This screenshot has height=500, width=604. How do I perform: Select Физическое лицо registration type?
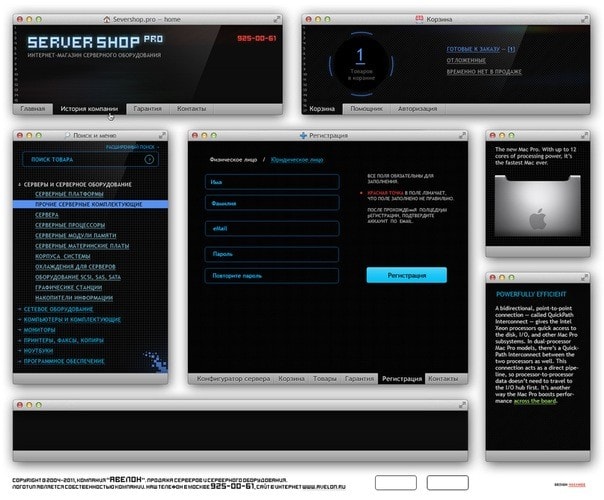(233, 159)
